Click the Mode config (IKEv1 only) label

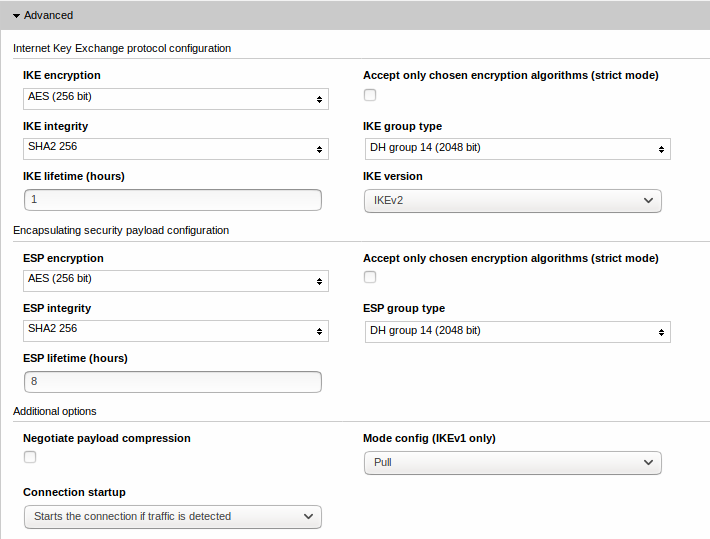(x=429, y=438)
